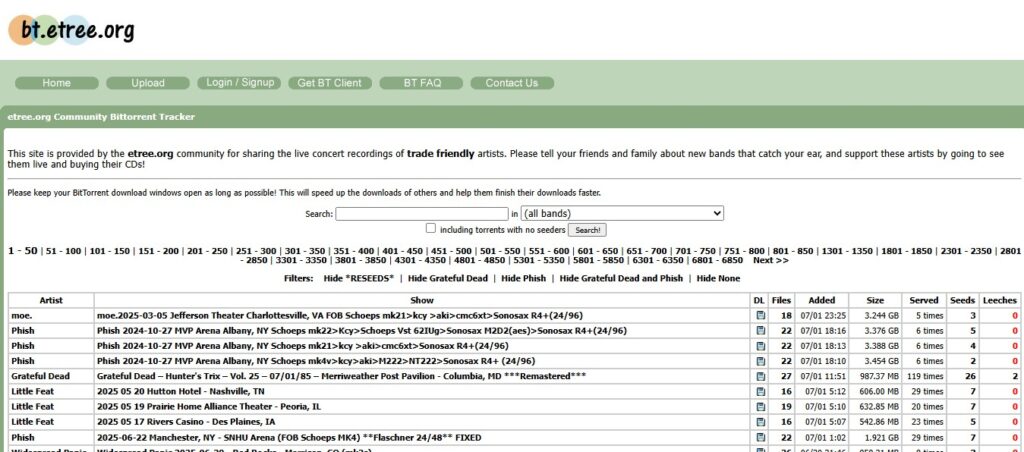1024x452 pixels.
Task: Sort by the Artist column header
Action: click(51, 300)
